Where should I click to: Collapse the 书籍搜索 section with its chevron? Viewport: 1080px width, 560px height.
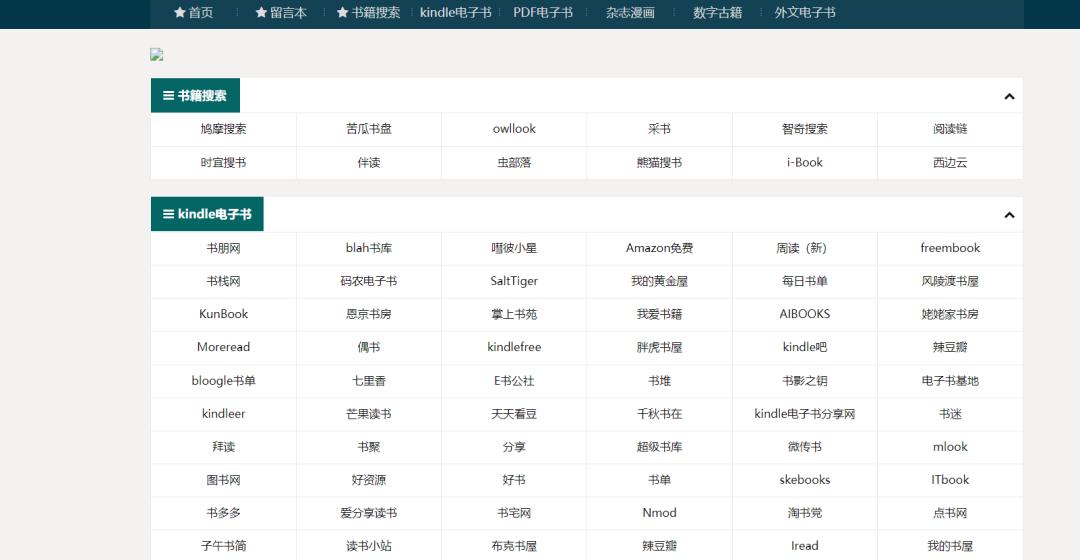coord(1009,96)
